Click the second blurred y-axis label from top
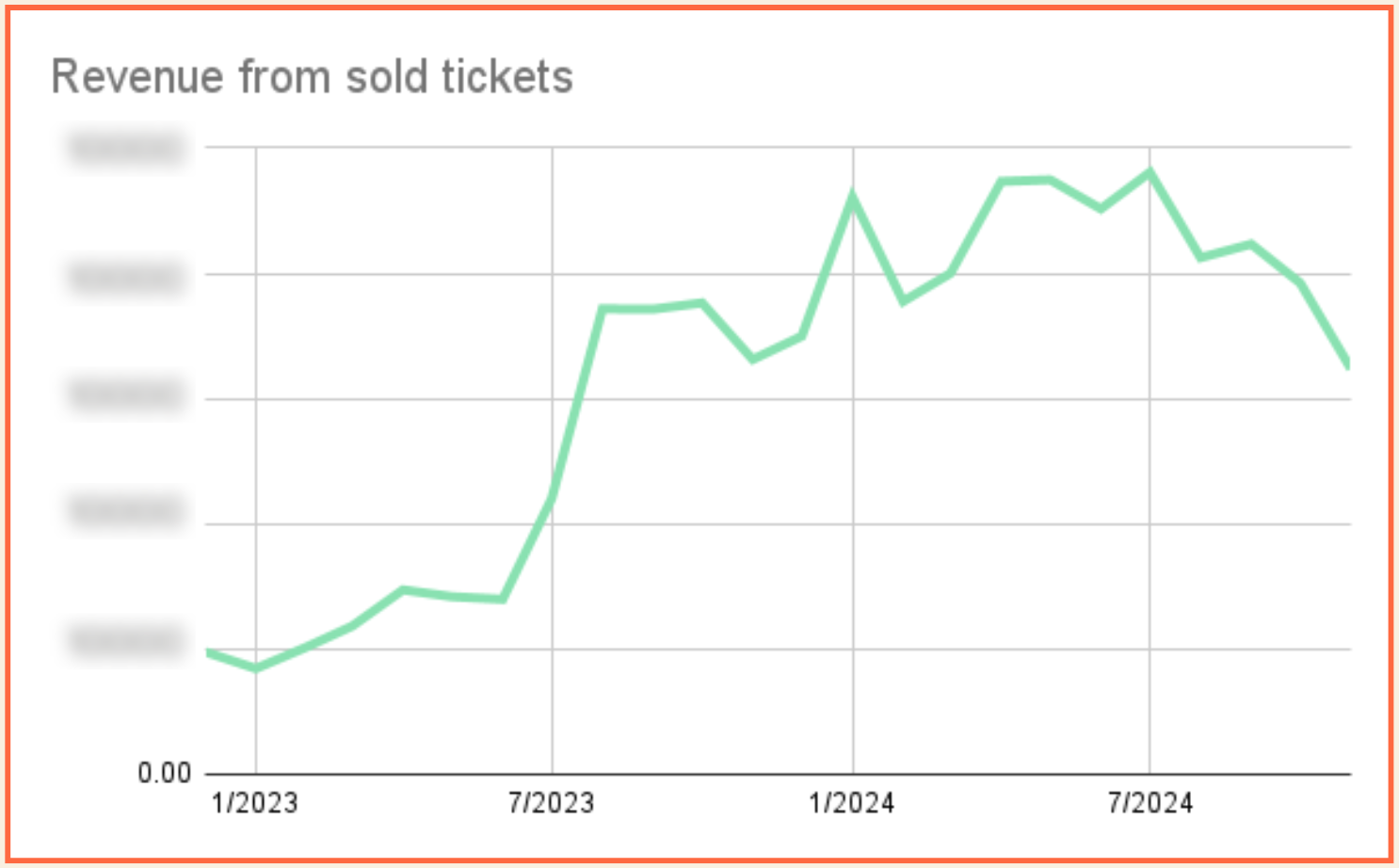Viewport: 1399px width, 868px height. pyautogui.click(x=126, y=278)
